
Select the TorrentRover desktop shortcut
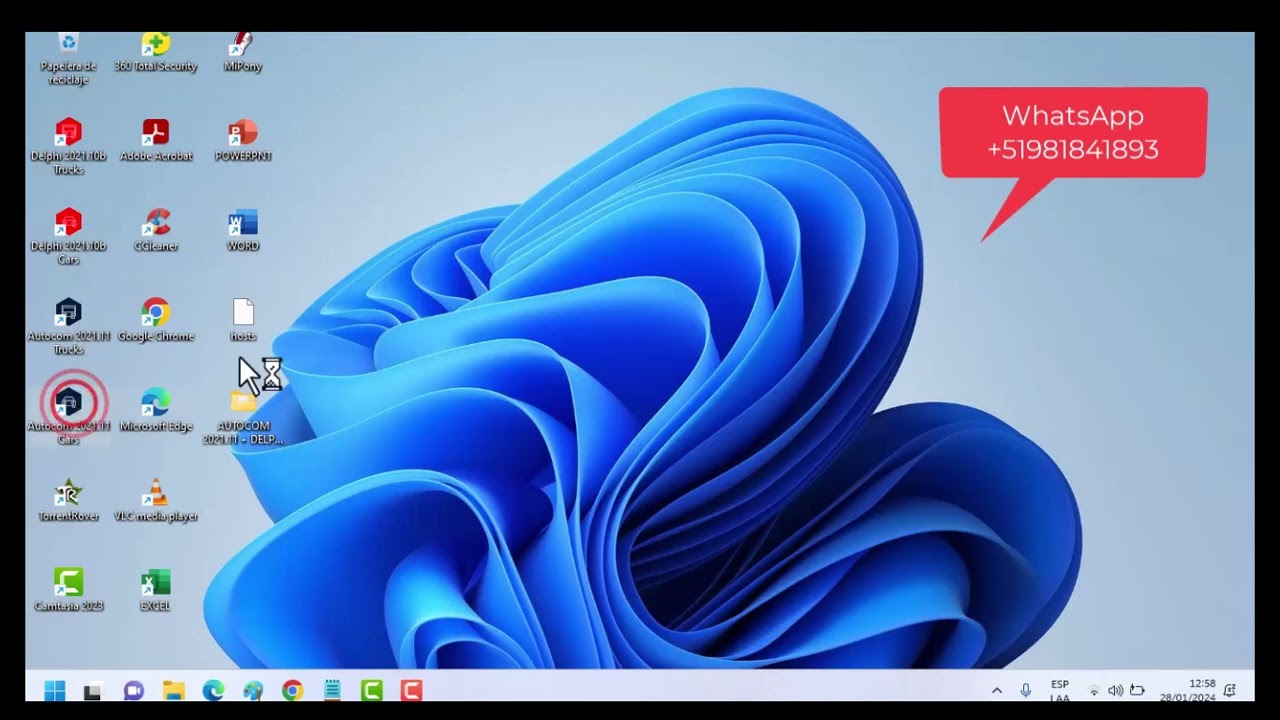(68, 500)
